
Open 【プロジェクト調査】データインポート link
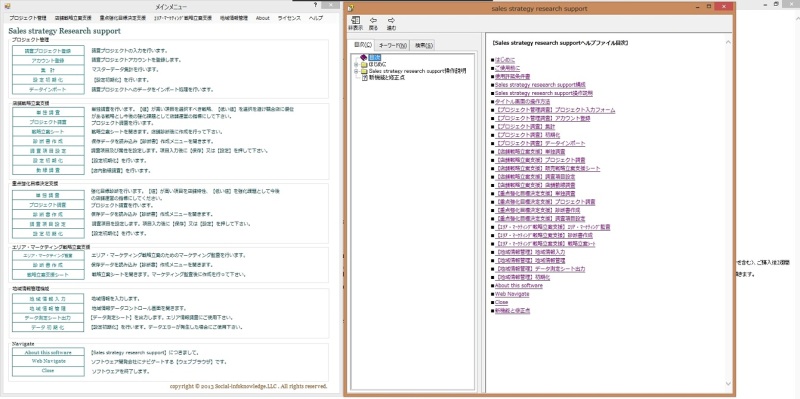pyautogui.click(x=540, y=143)
